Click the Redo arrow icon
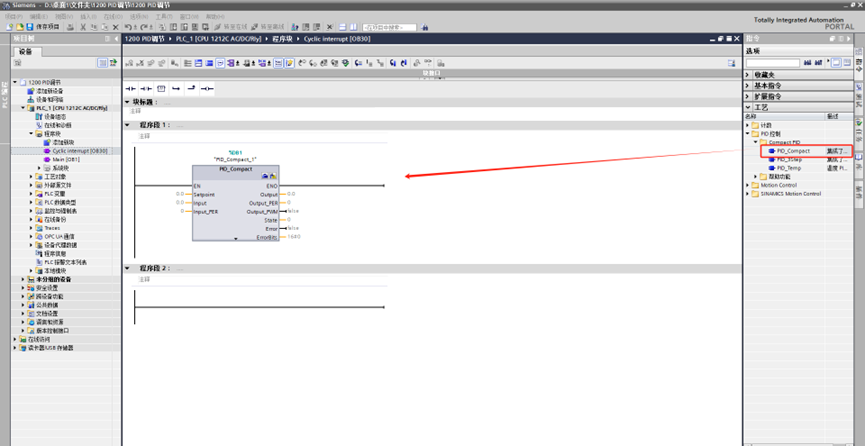Screen dimensions: 865x446 [x=146, y=26]
